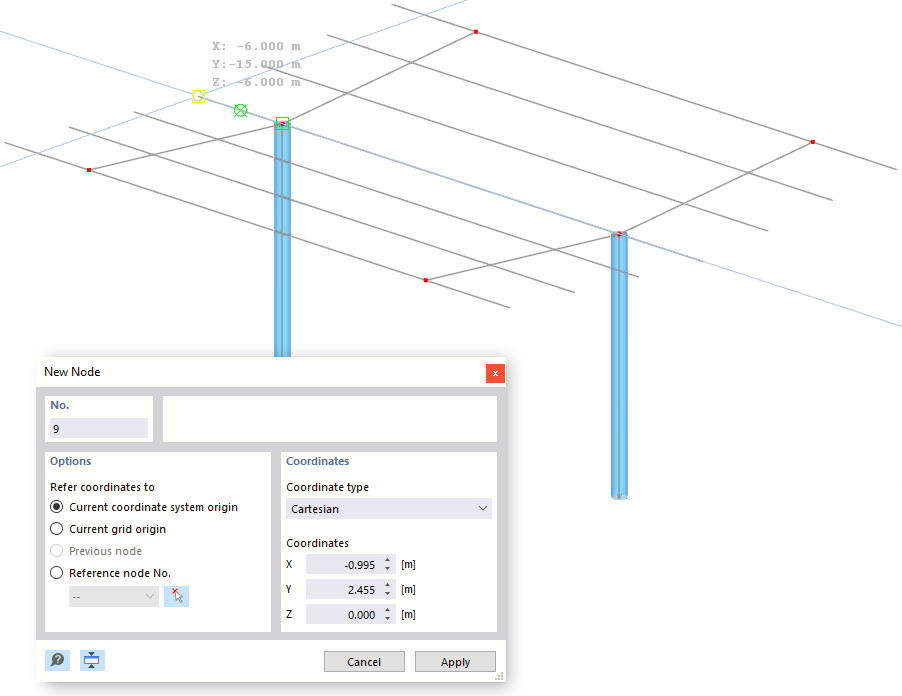The image size is (902, 696).
Task: Click the green snap node at left column top
Action: 282,124
